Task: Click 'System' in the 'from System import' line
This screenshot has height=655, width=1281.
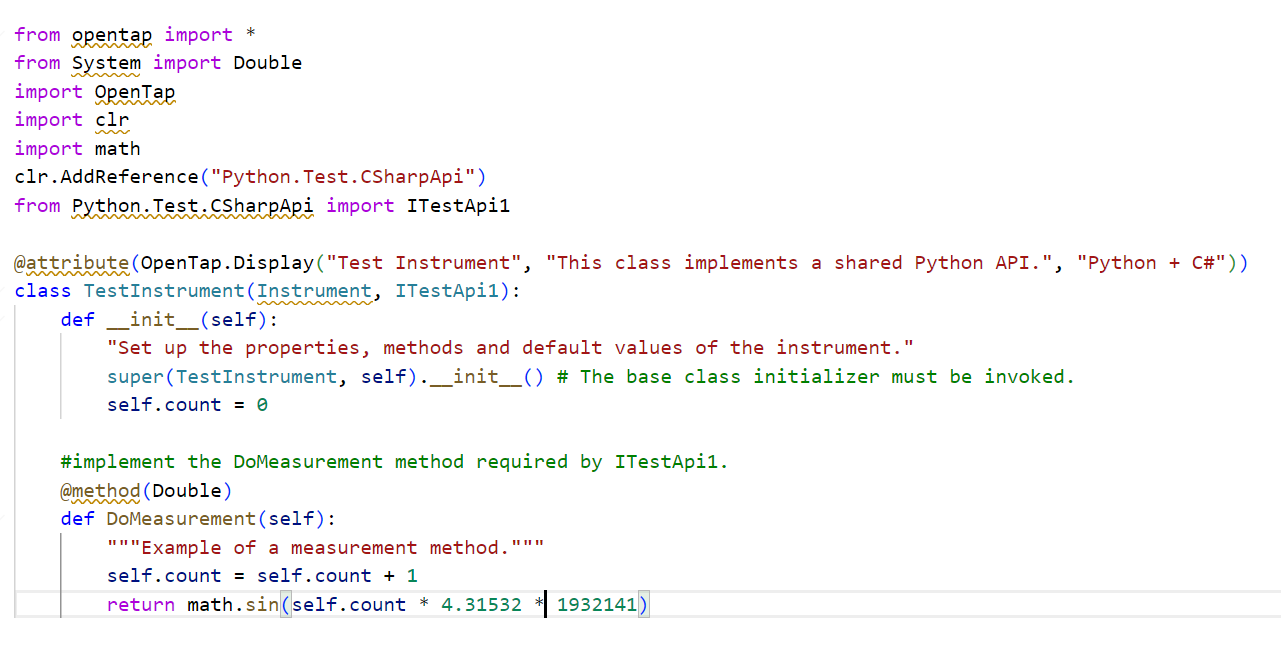Action: pyautogui.click(x=106, y=63)
